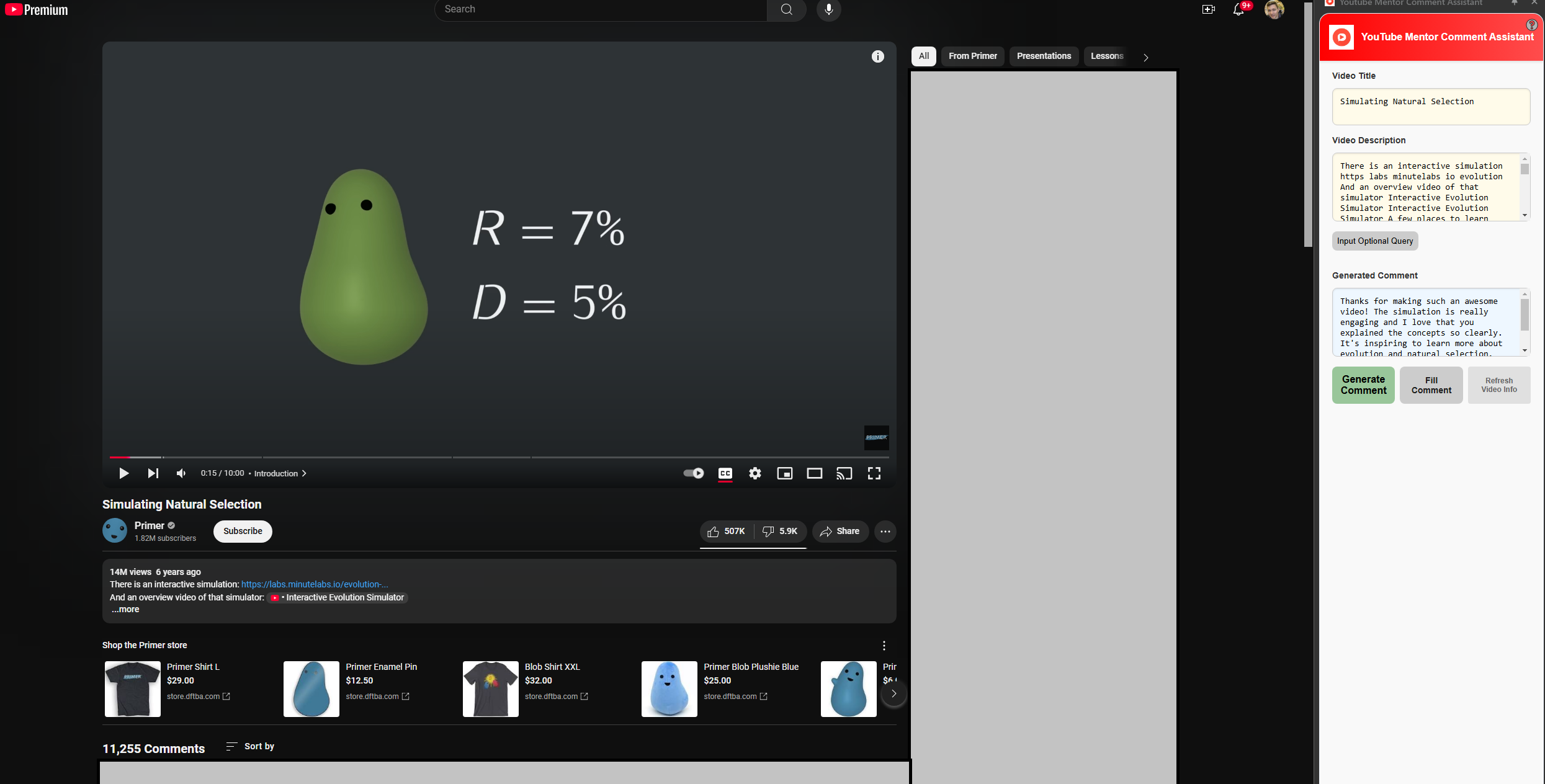Enter fullscreen mode

[874, 473]
